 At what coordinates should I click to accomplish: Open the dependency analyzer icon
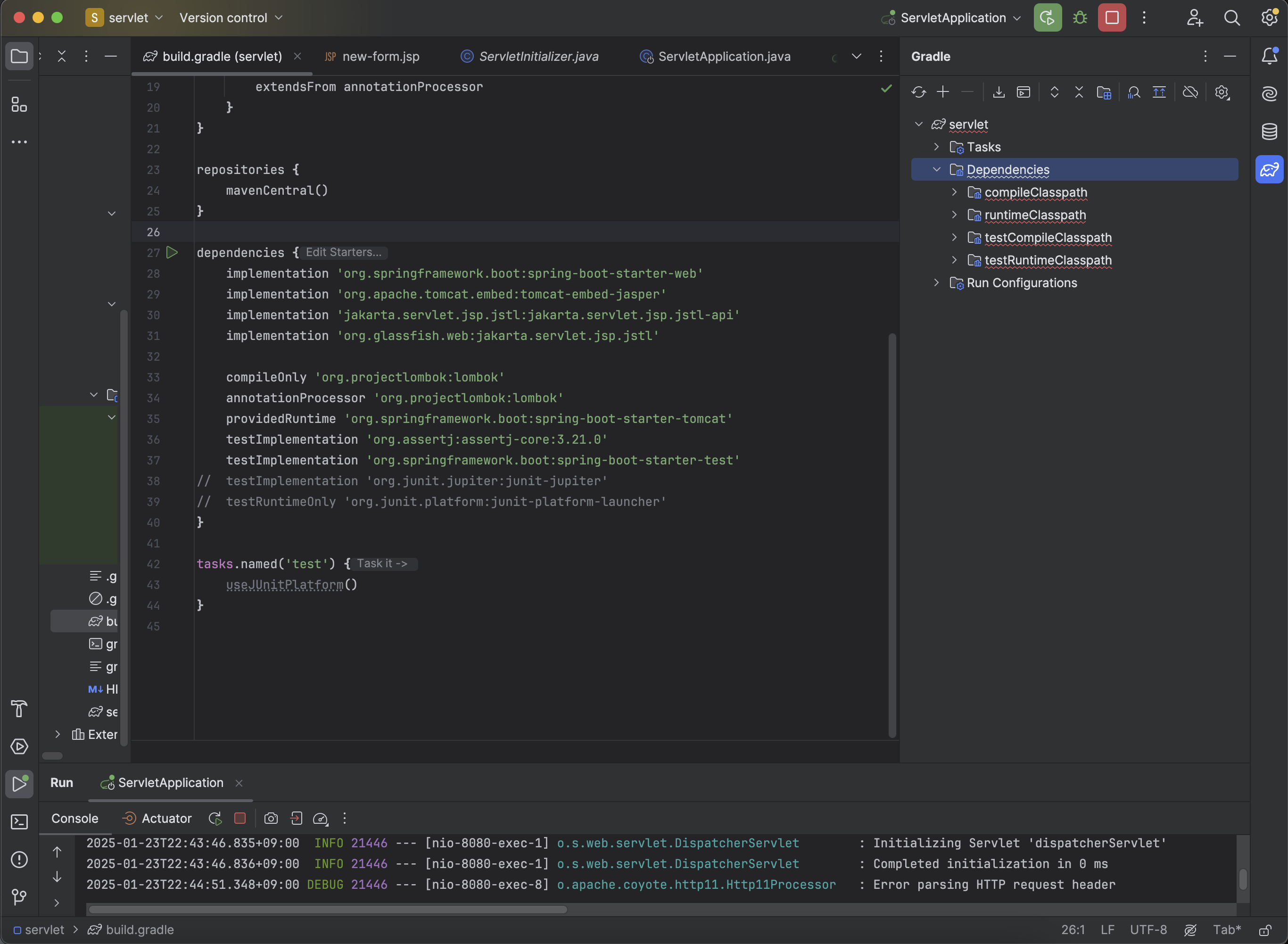click(1134, 92)
